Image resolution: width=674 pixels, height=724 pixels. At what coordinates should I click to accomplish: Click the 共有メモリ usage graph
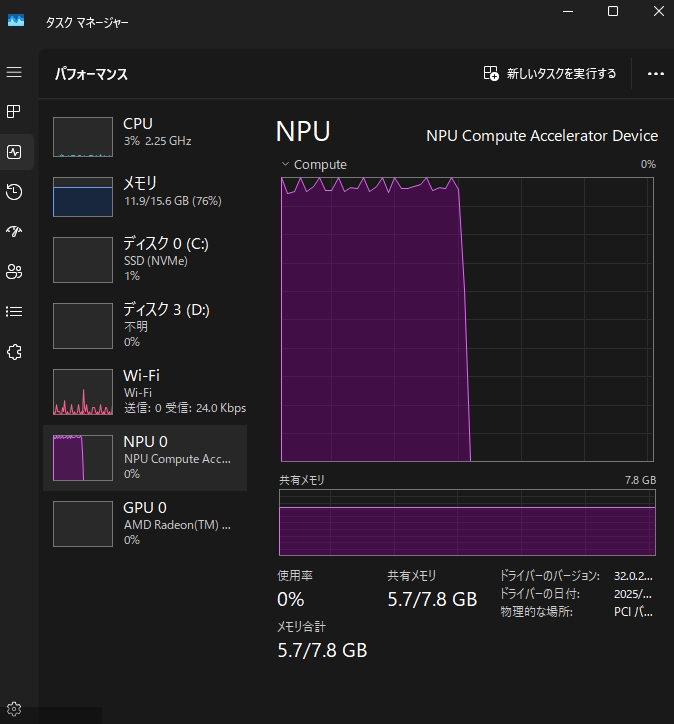tap(467, 522)
